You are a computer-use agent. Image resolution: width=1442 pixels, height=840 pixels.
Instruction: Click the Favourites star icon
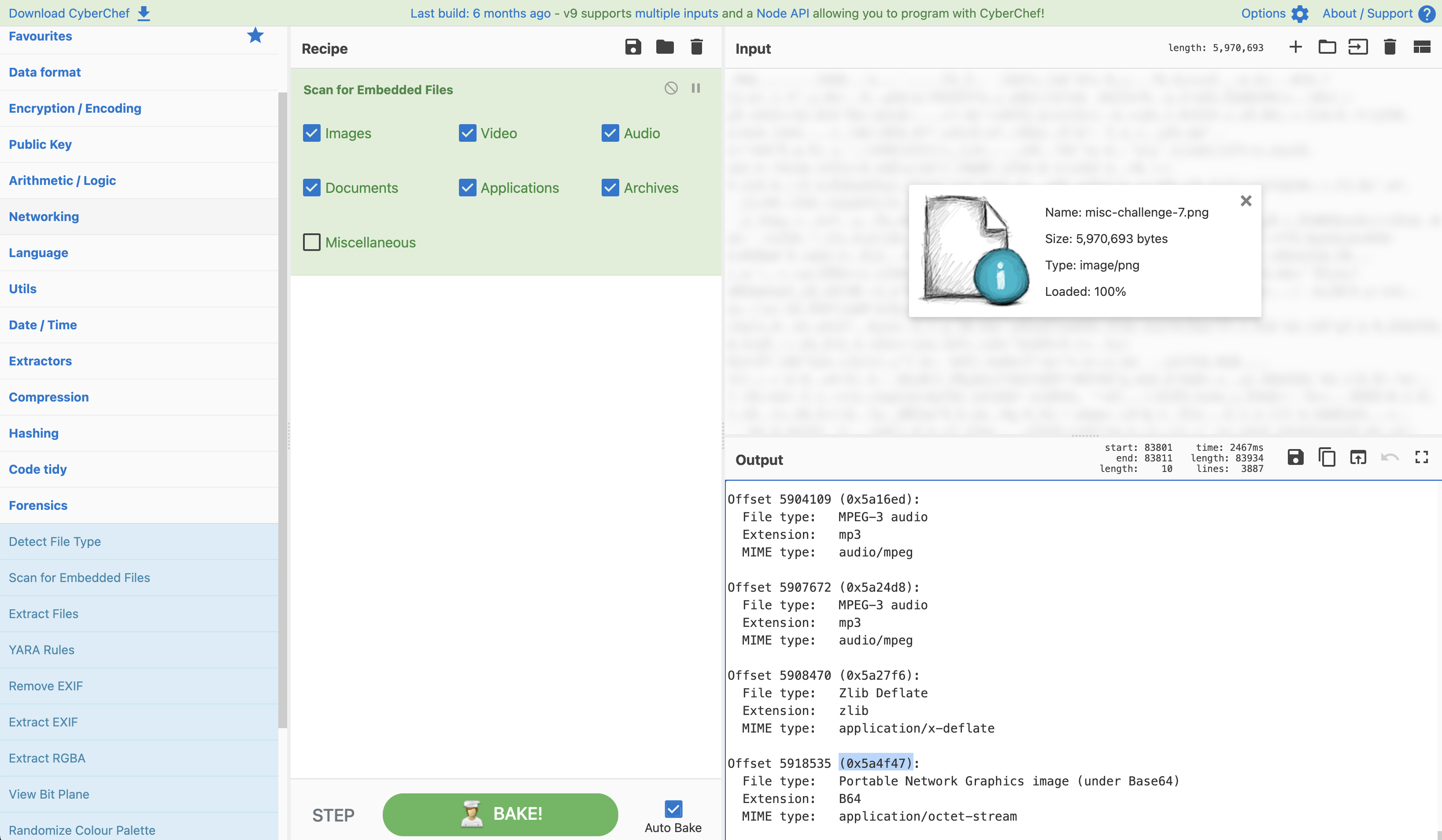(x=255, y=36)
